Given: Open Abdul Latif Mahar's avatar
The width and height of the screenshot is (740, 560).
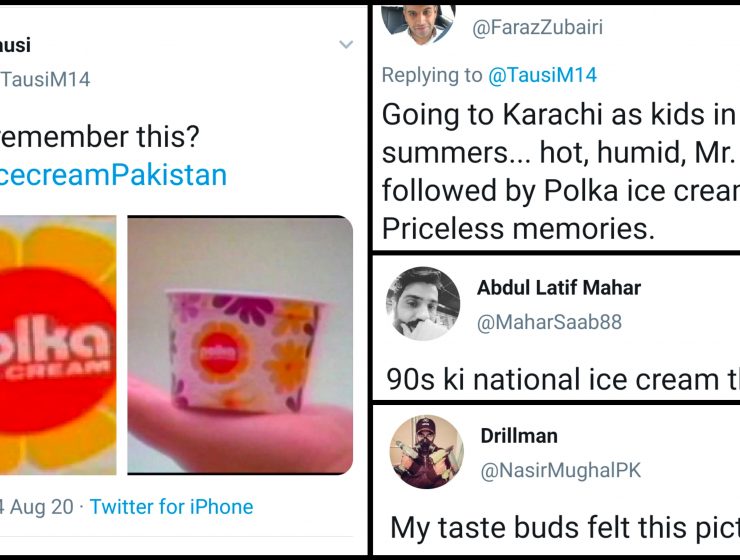Looking at the screenshot, I should [x=423, y=304].
